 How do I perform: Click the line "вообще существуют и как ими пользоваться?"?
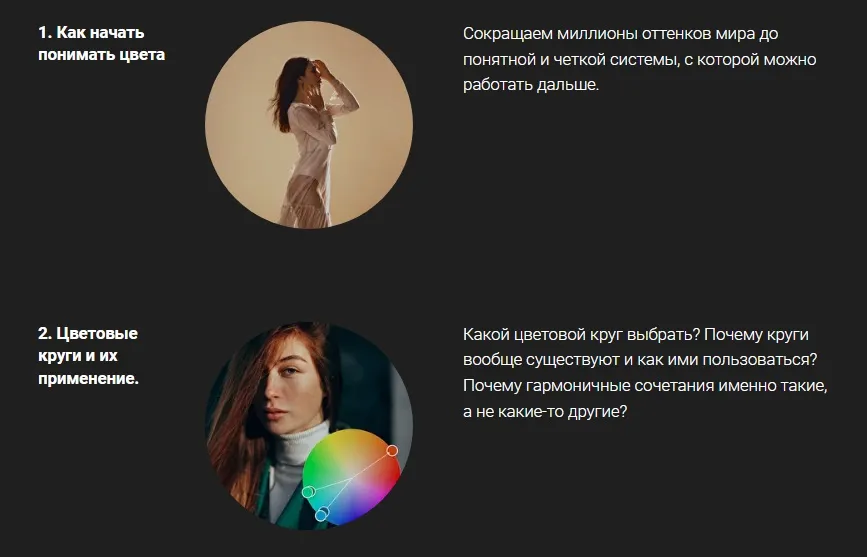click(x=640, y=360)
